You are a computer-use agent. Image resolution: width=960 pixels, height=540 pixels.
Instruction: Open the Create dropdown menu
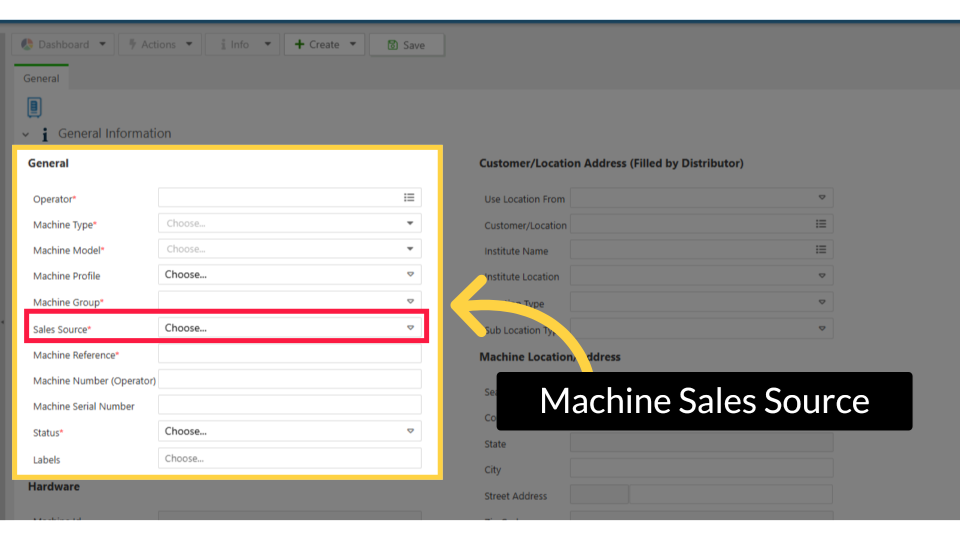[324, 45]
